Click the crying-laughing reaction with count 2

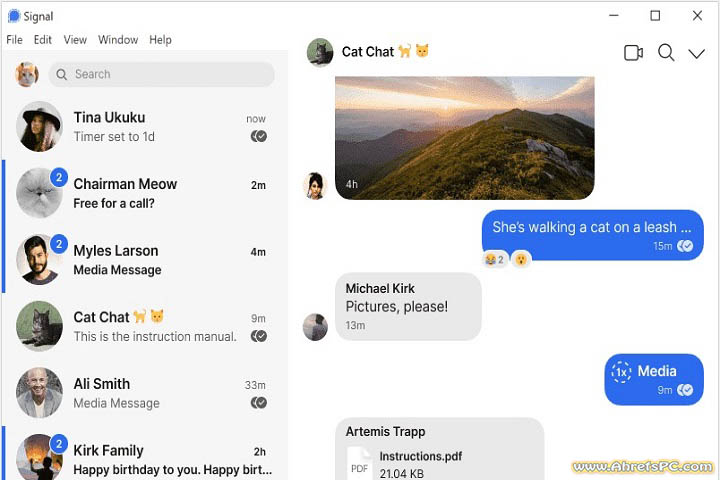click(x=495, y=260)
